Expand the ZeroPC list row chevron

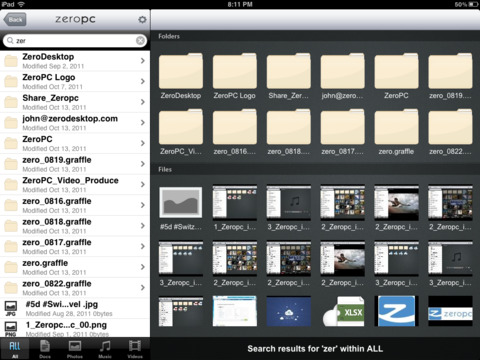tap(143, 143)
